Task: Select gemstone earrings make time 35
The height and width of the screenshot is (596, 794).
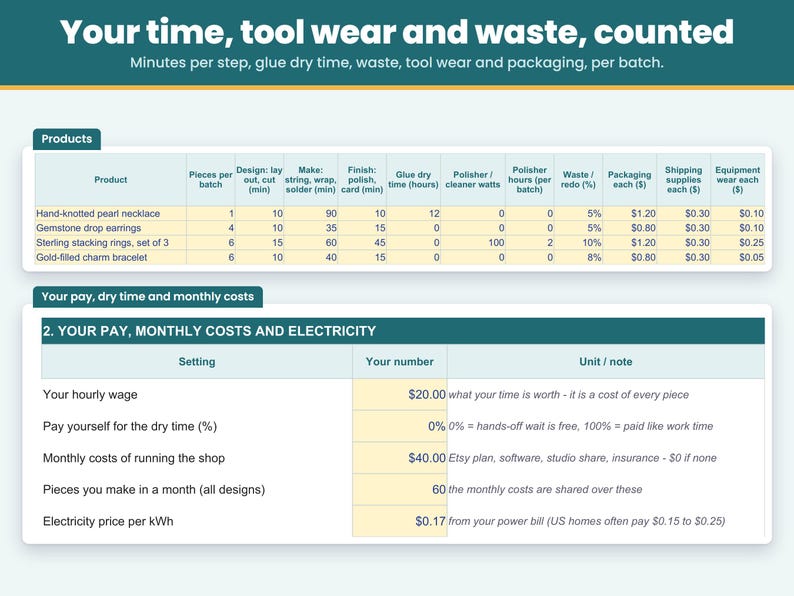Action: pyautogui.click(x=311, y=228)
